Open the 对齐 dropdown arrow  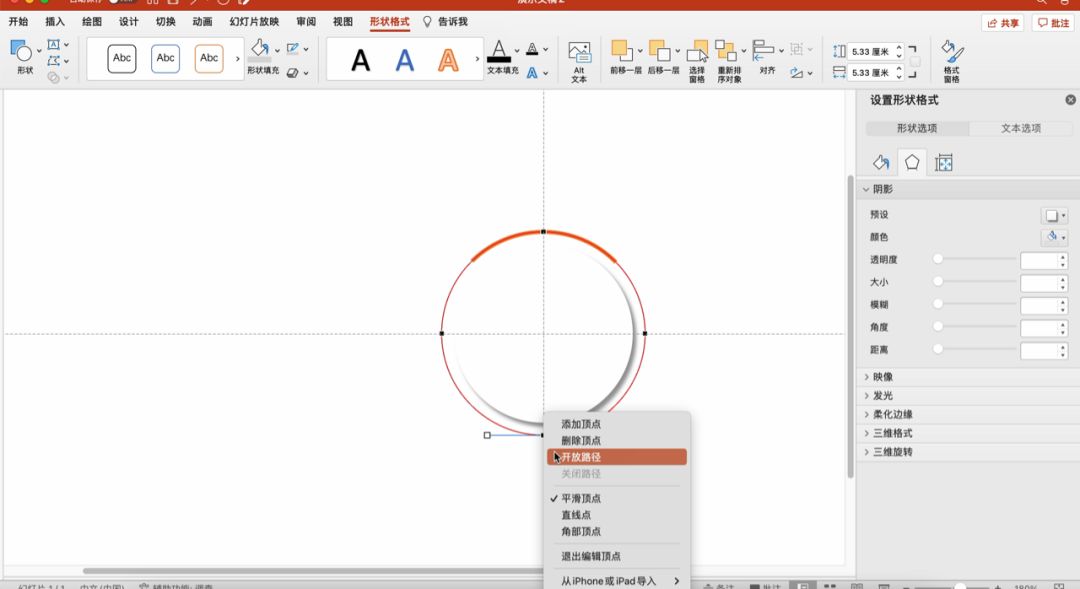(x=781, y=51)
